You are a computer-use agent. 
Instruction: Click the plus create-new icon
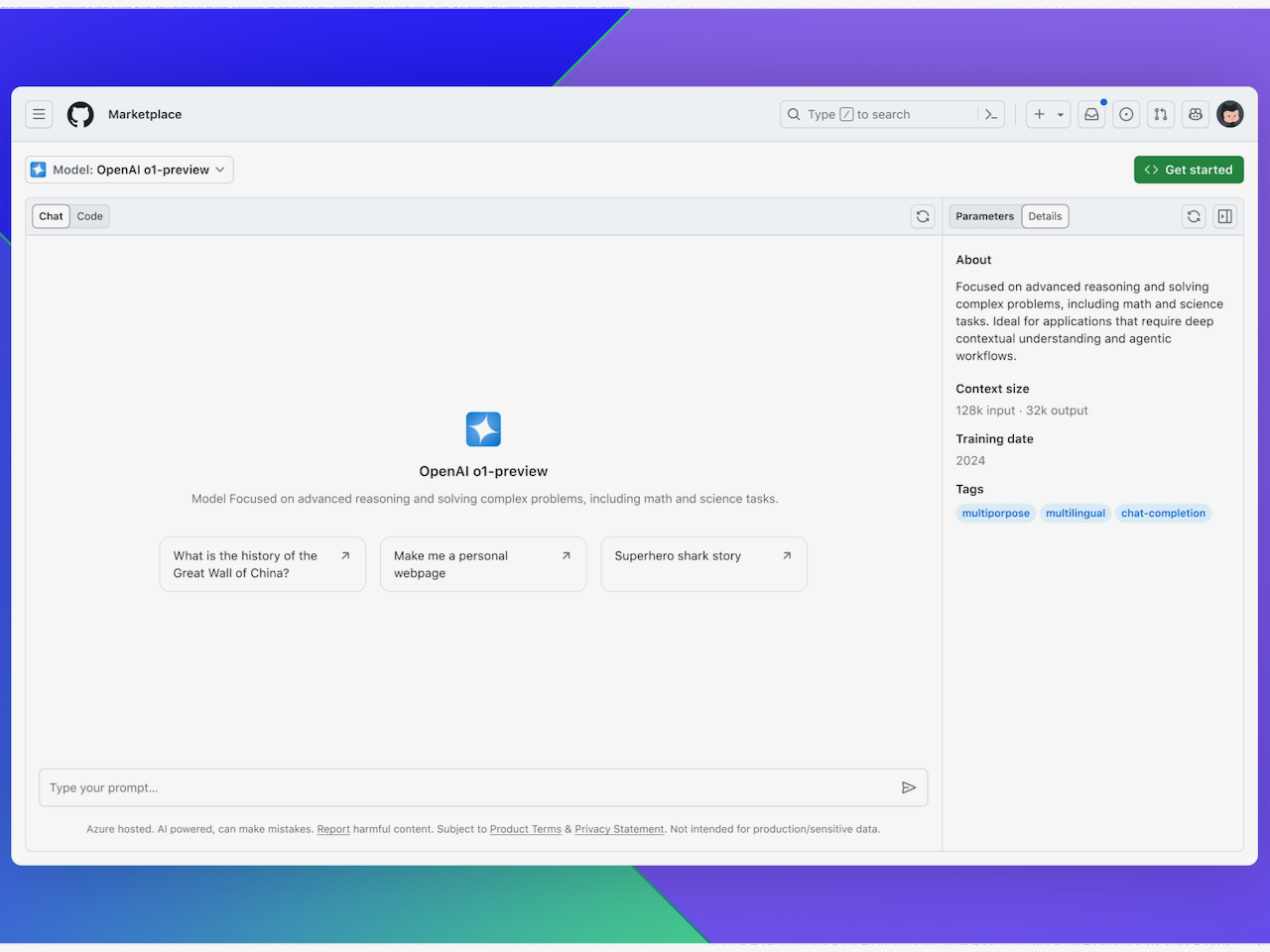tap(1039, 114)
